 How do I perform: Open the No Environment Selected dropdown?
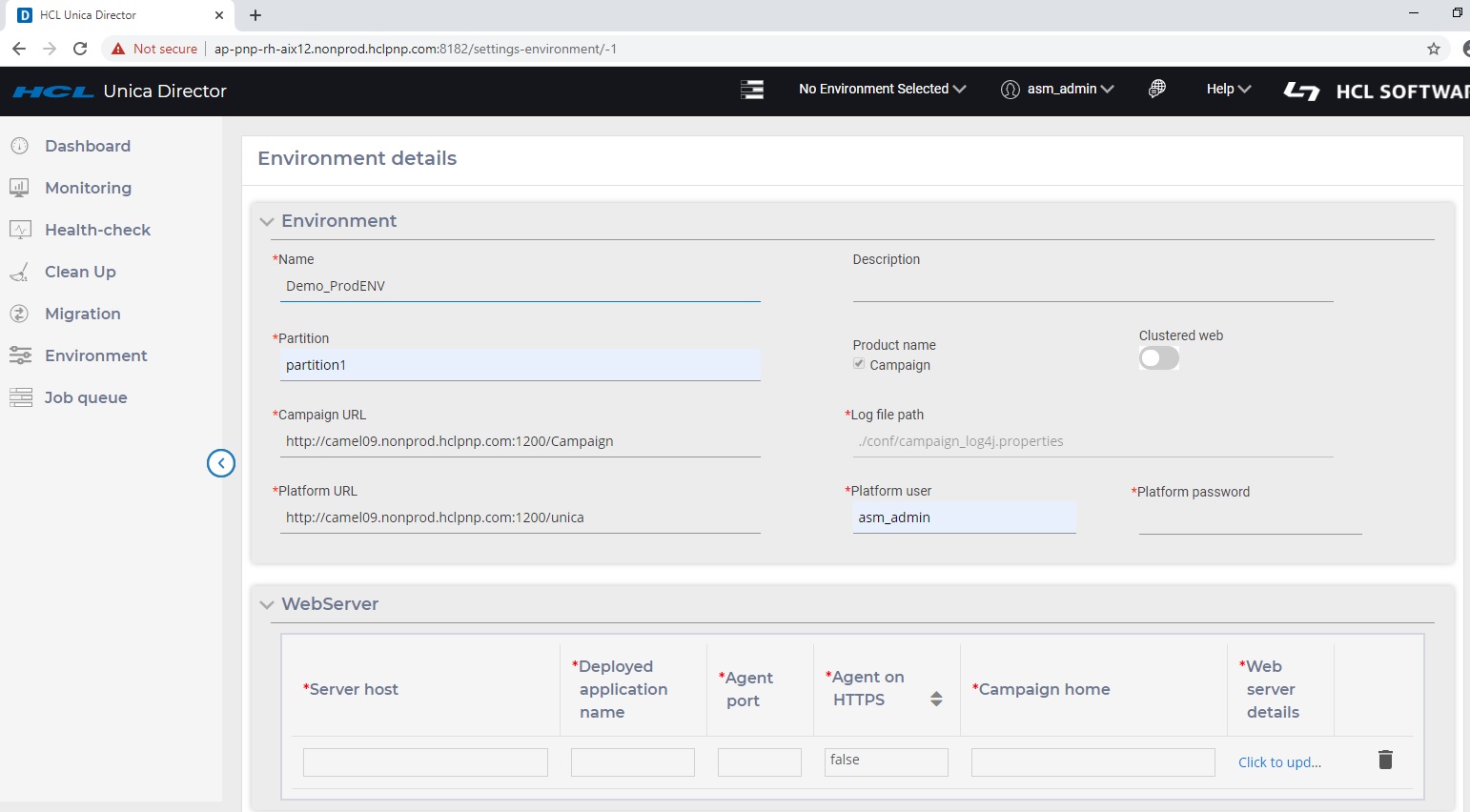click(882, 89)
